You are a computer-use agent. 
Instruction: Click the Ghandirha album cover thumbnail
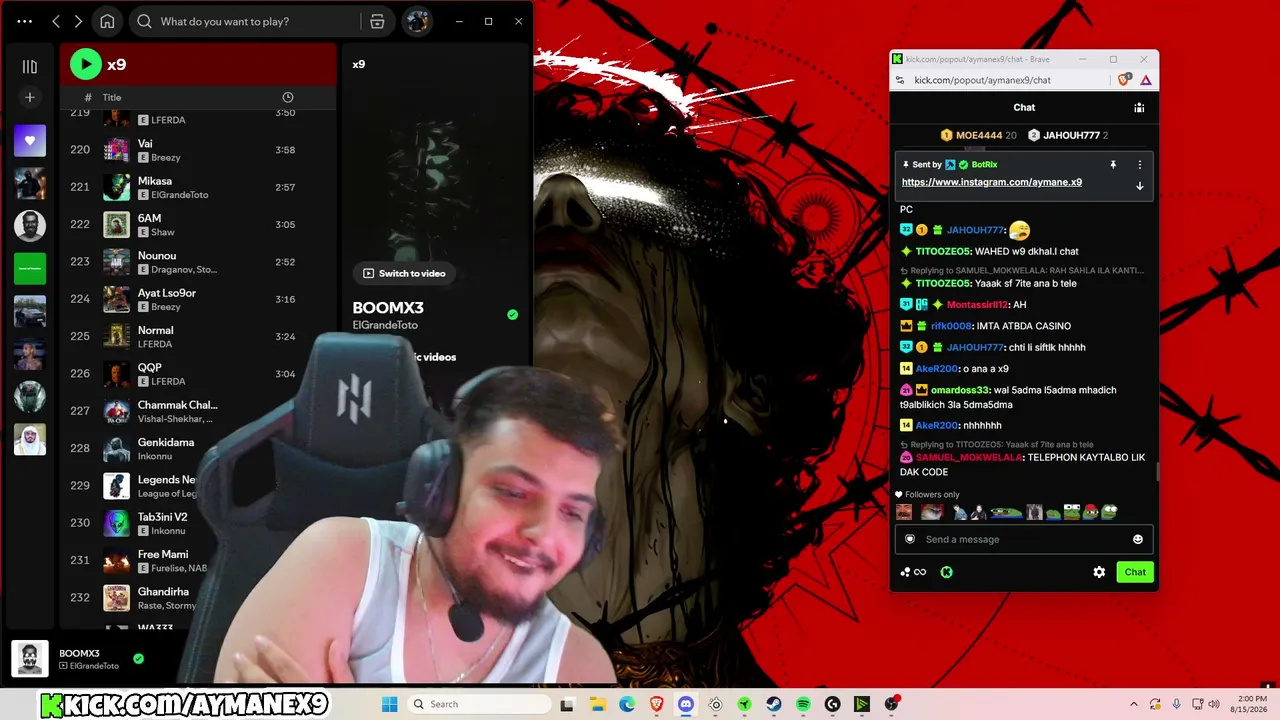117,598
